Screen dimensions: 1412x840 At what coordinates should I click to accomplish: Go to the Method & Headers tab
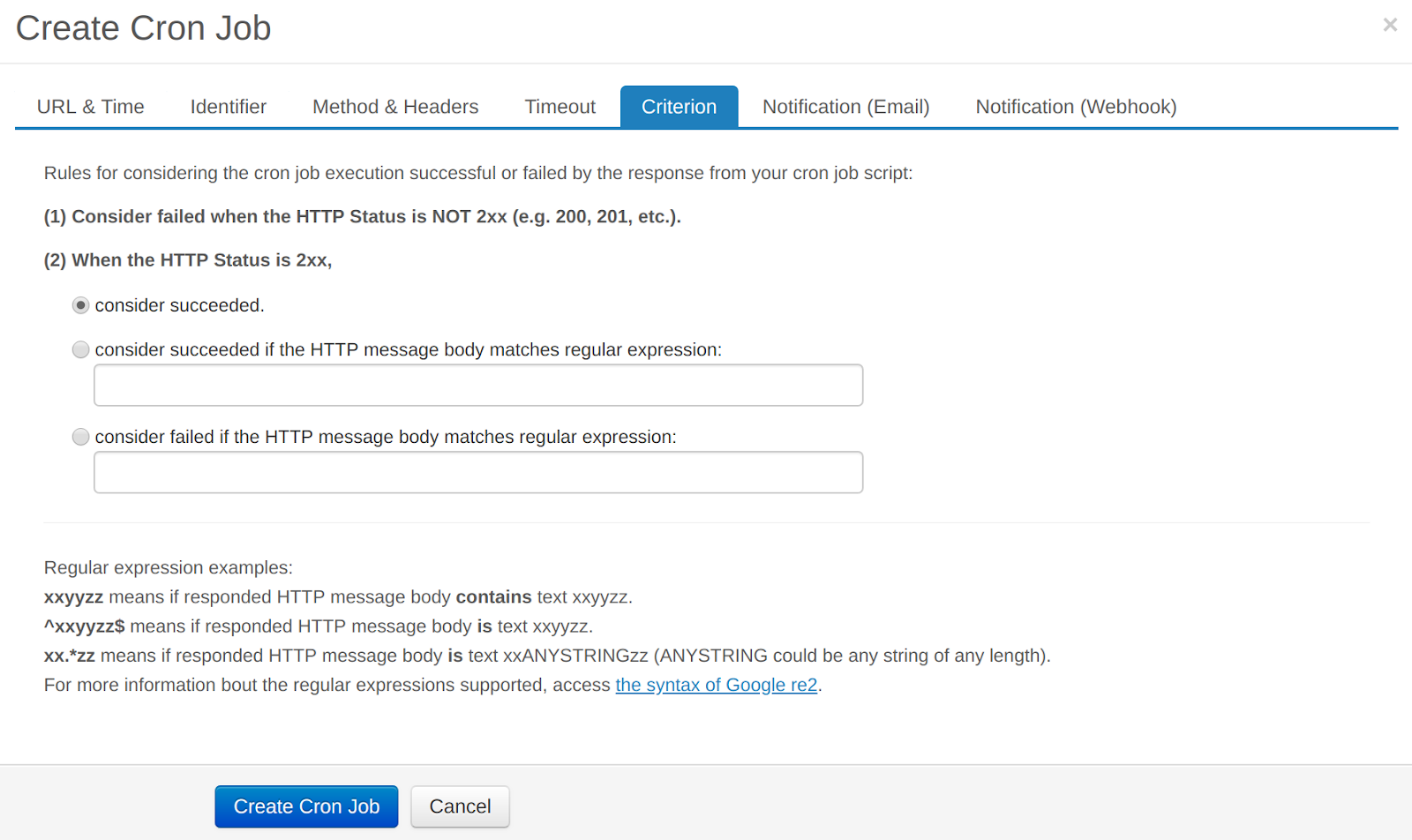click(395, 107)
